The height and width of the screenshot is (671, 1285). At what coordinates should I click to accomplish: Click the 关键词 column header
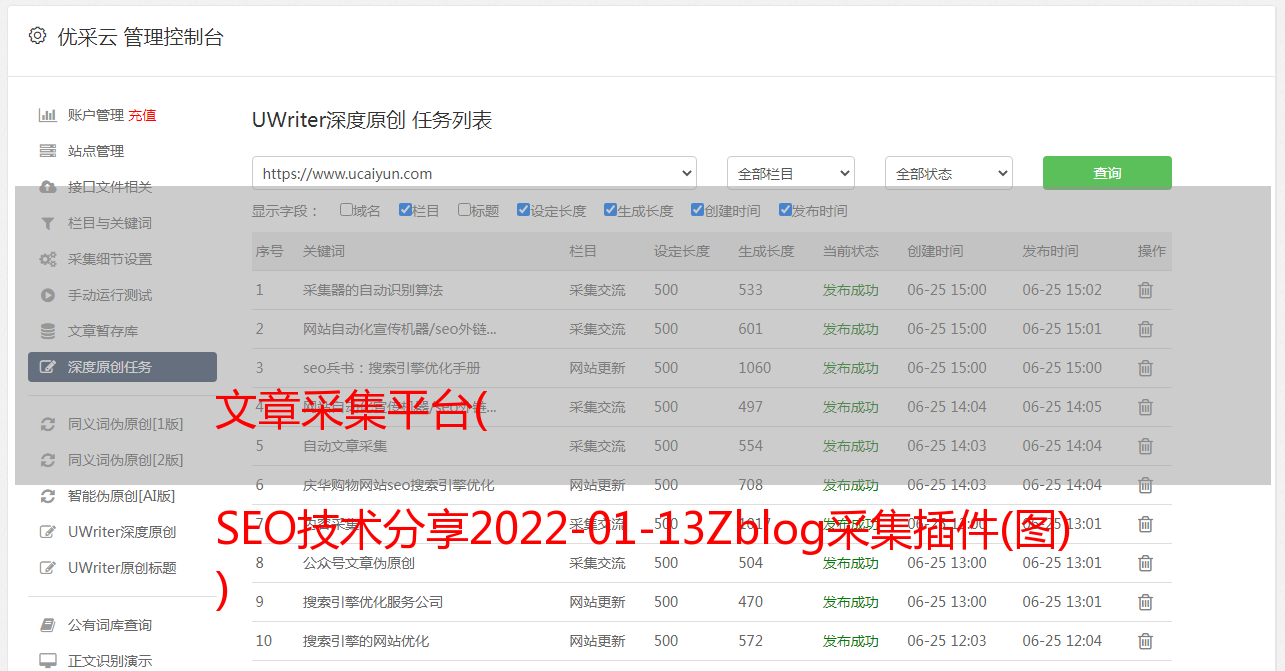324,251
